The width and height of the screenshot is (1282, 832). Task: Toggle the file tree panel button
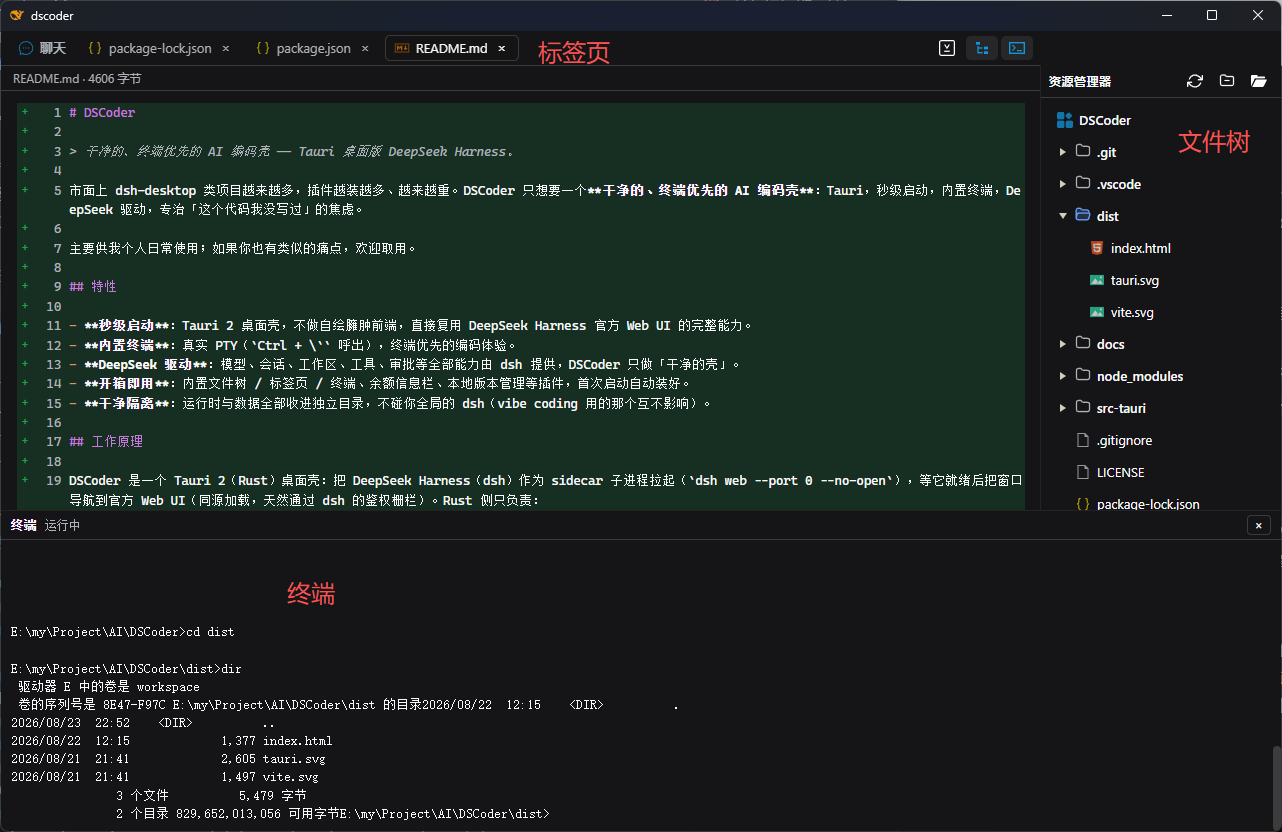click(982, 48)
